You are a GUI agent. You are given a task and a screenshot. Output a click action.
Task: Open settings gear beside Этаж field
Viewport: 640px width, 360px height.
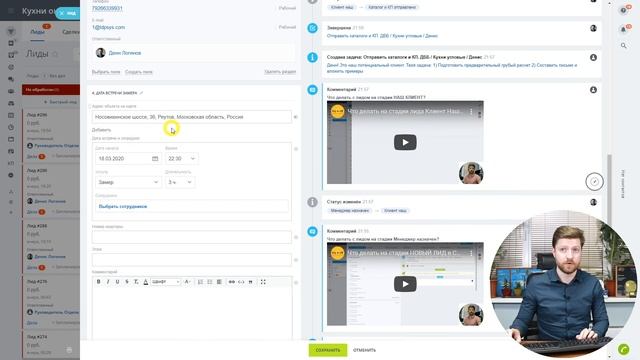[x=296, y=260]
